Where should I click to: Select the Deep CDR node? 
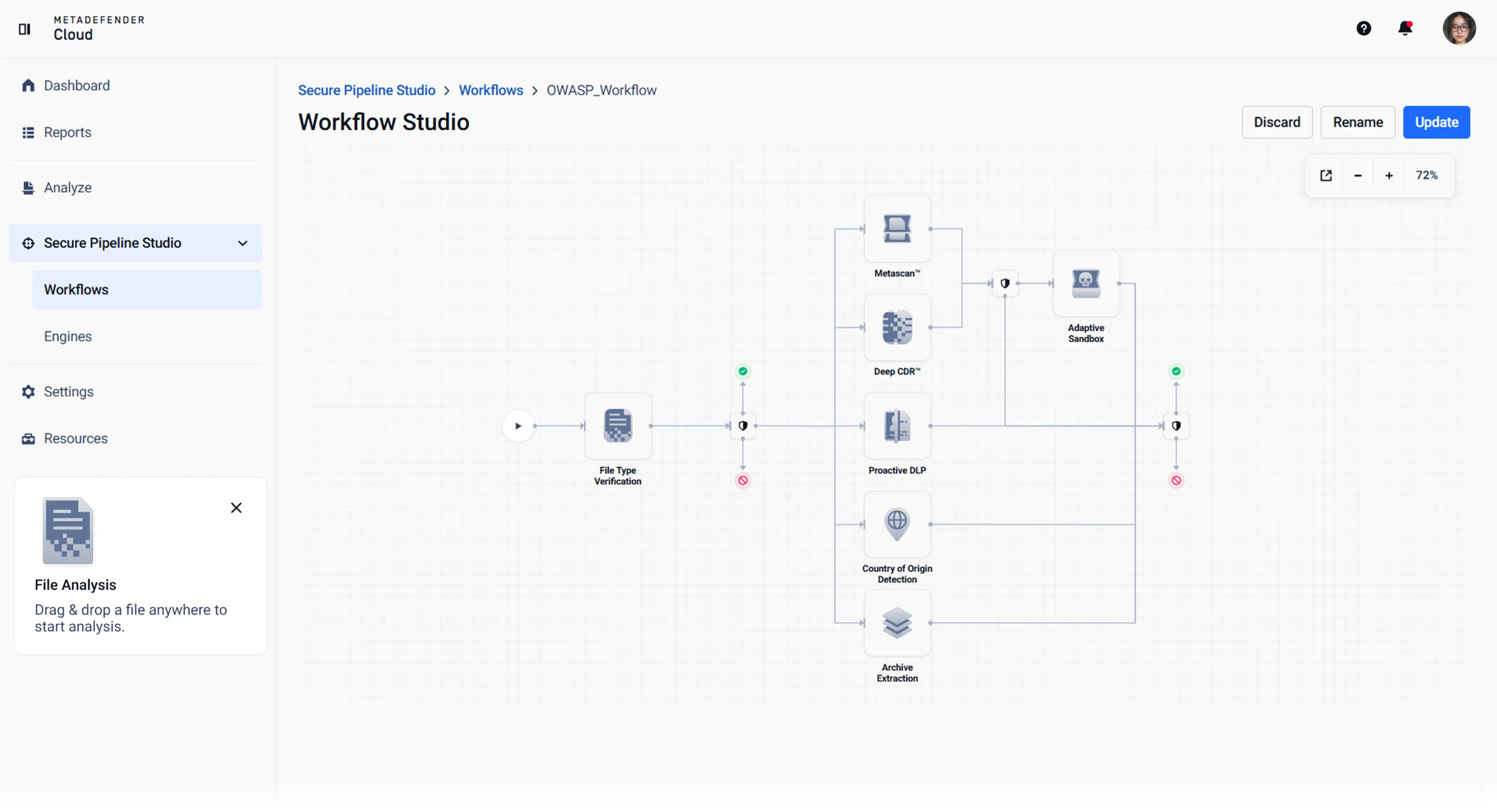point(897,328)
